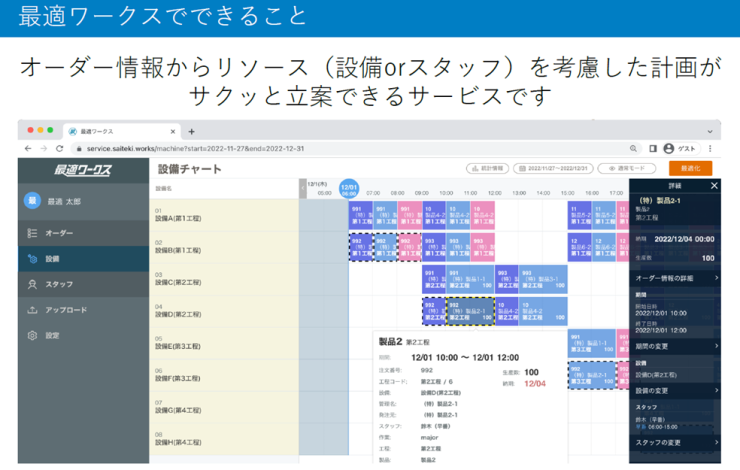Click 設備D(第2工程) in the detail panel
Viewport: 740px width, 470px height.
(656, 375)
